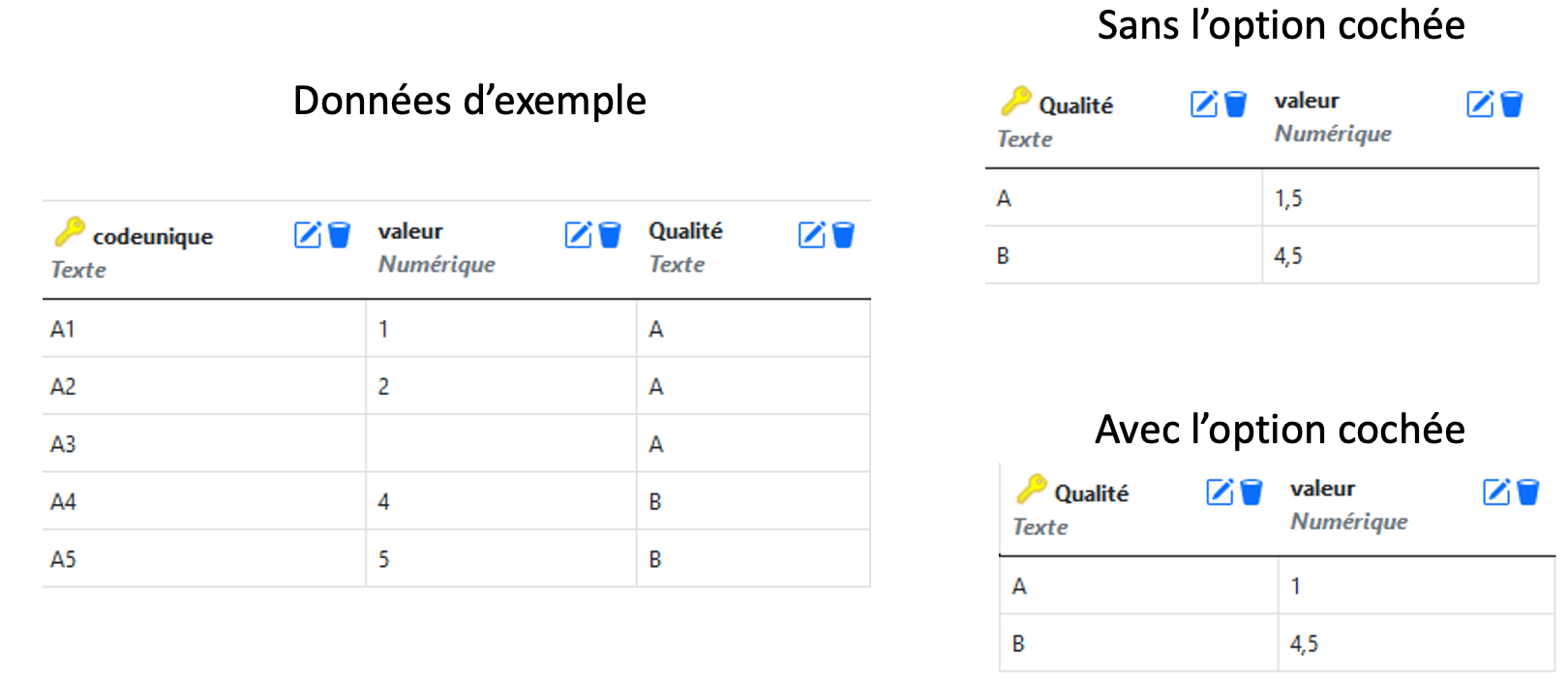Delete the valeur column in Données d'exemple table
1568x685 pixels.
tap(610, 235)
